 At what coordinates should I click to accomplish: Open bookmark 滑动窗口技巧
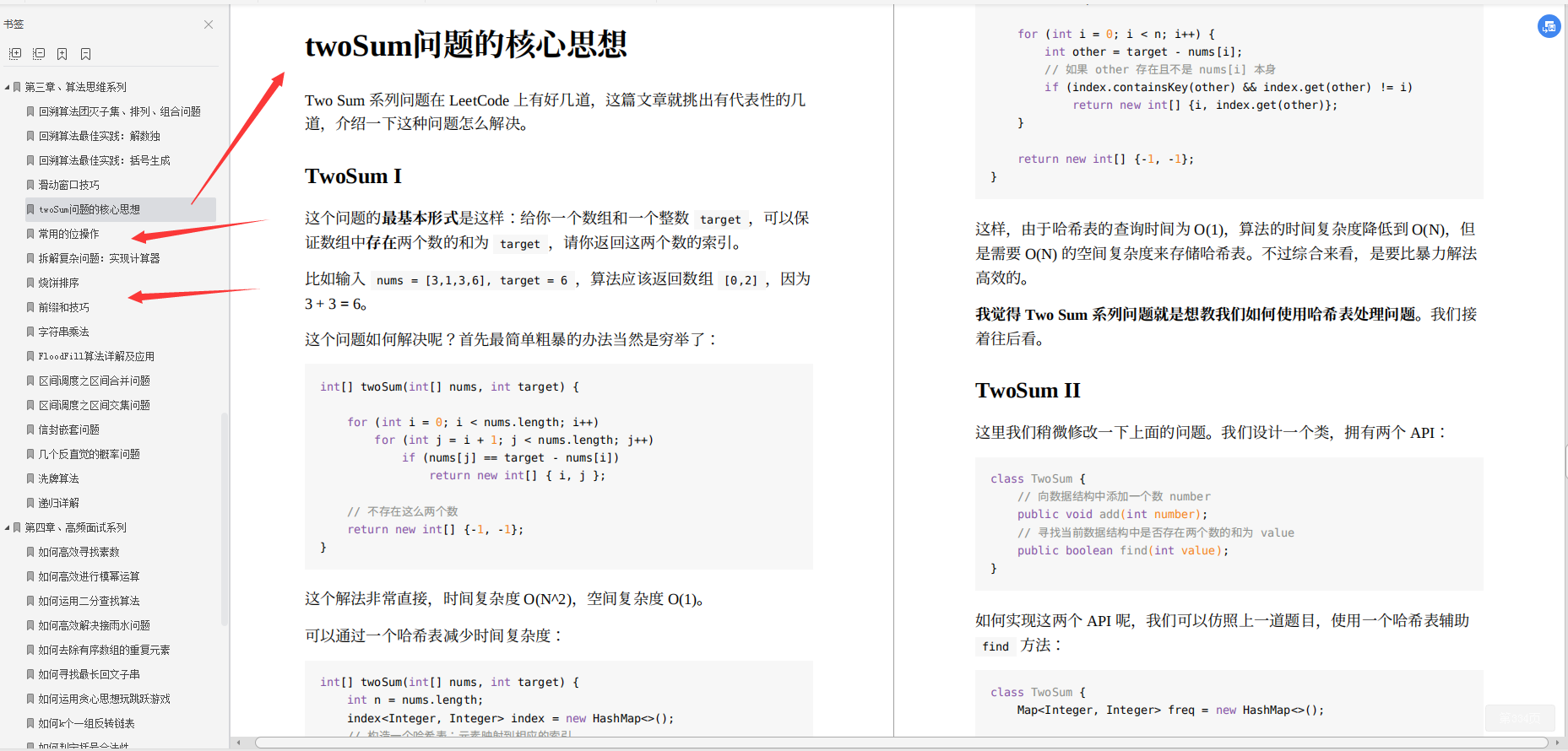(68, 185)
